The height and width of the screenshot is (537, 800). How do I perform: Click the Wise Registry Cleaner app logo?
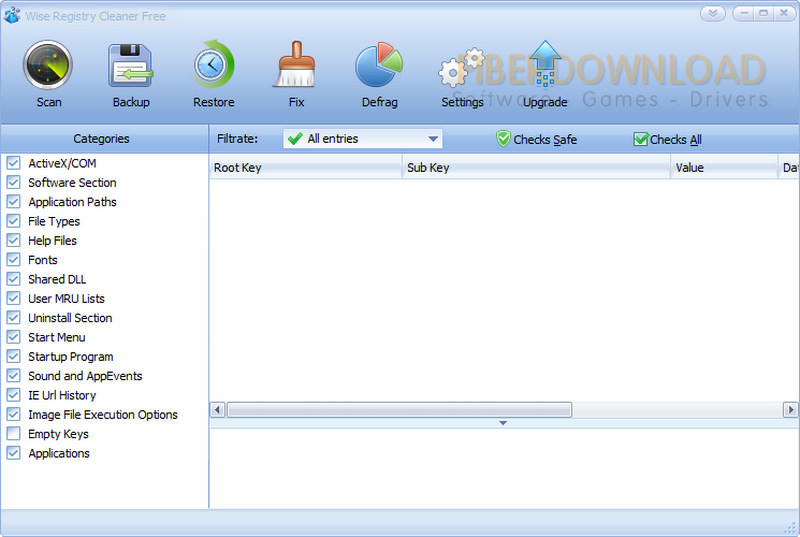click(11, 15)
